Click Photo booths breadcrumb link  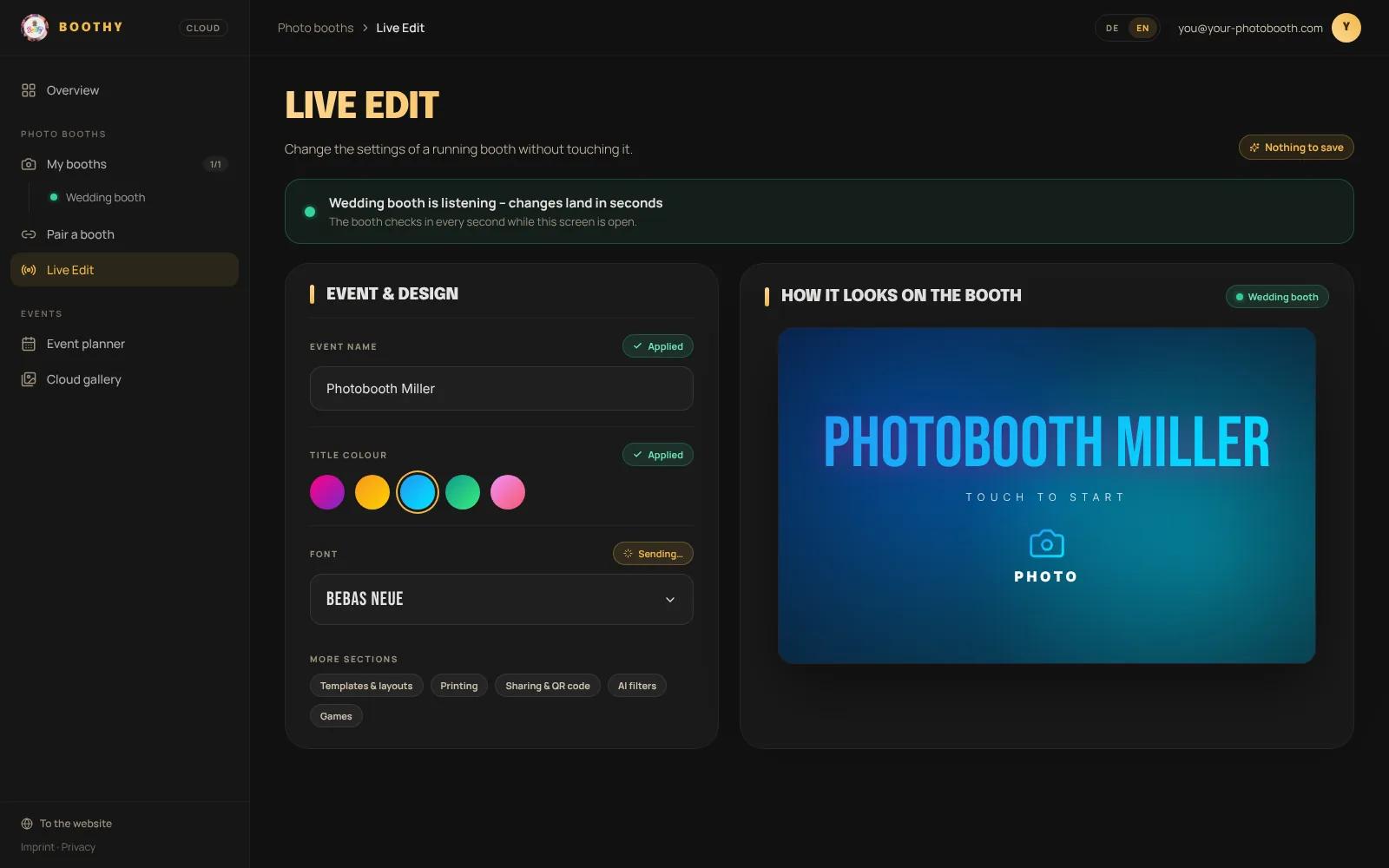point(315,28)
